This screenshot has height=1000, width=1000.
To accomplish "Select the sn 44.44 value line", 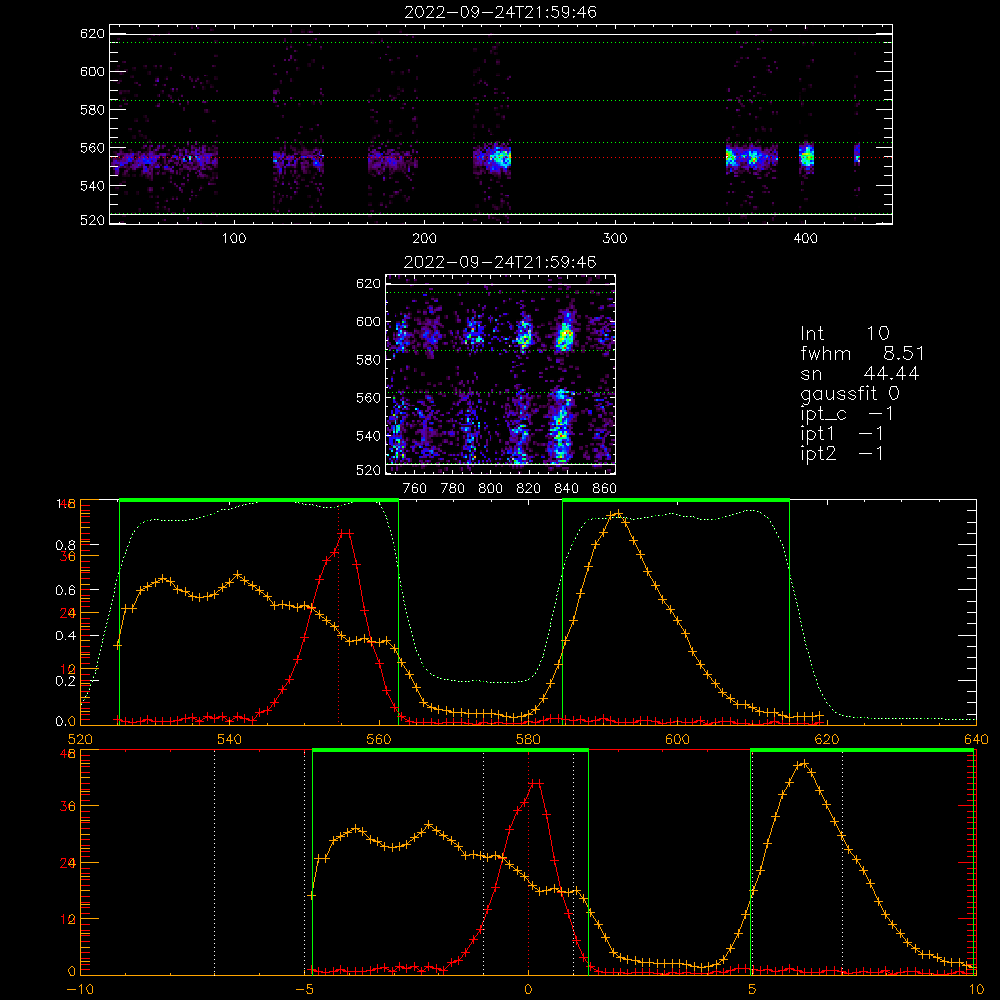I will [x=860, y=374].
